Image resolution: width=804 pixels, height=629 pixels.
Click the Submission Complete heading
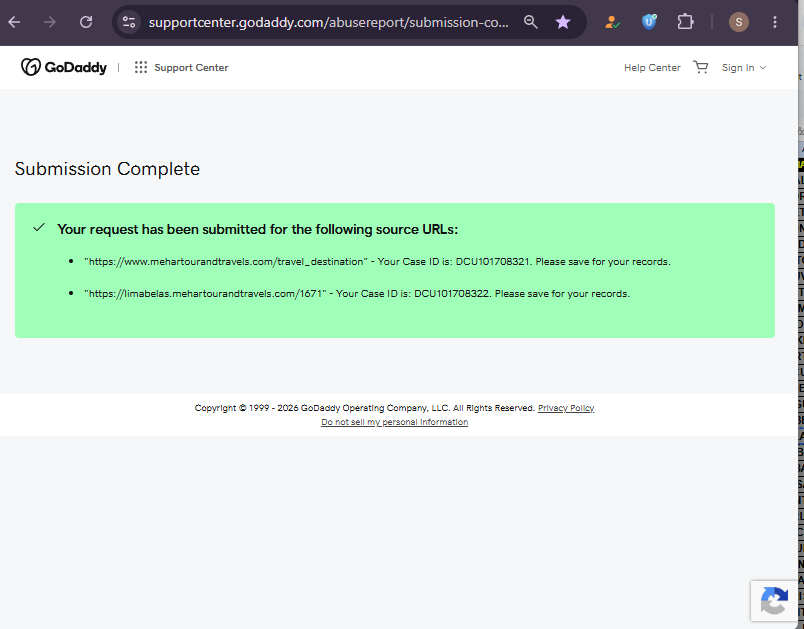tap(107, 169)
